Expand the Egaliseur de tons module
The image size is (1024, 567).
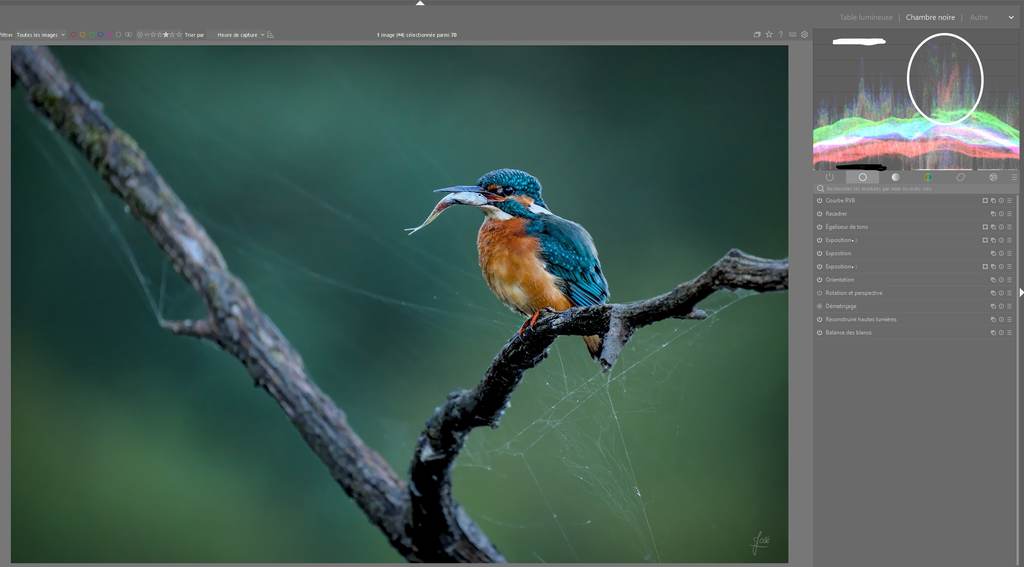[846, 227]
